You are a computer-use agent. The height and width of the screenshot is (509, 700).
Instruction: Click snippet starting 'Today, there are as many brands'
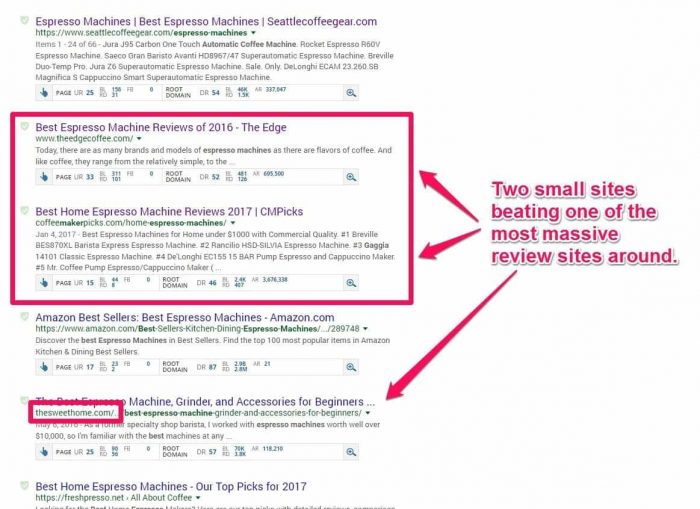213,156
